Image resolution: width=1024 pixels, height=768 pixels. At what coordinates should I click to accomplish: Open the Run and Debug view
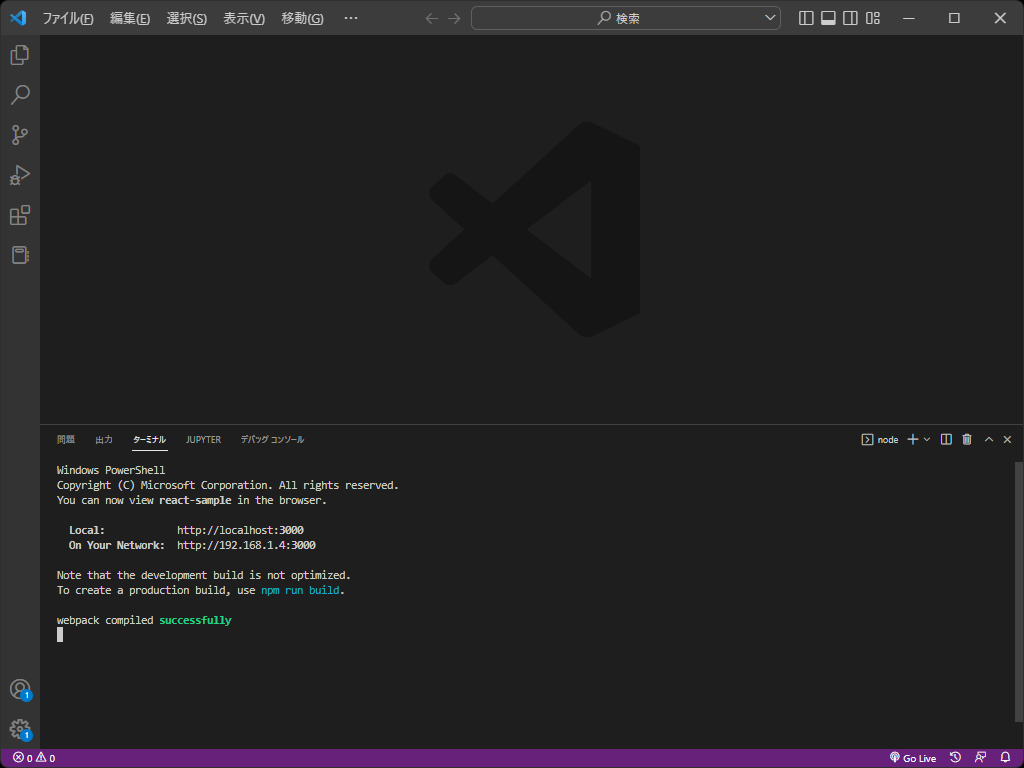pyautogui.click(x=20, y=175)
